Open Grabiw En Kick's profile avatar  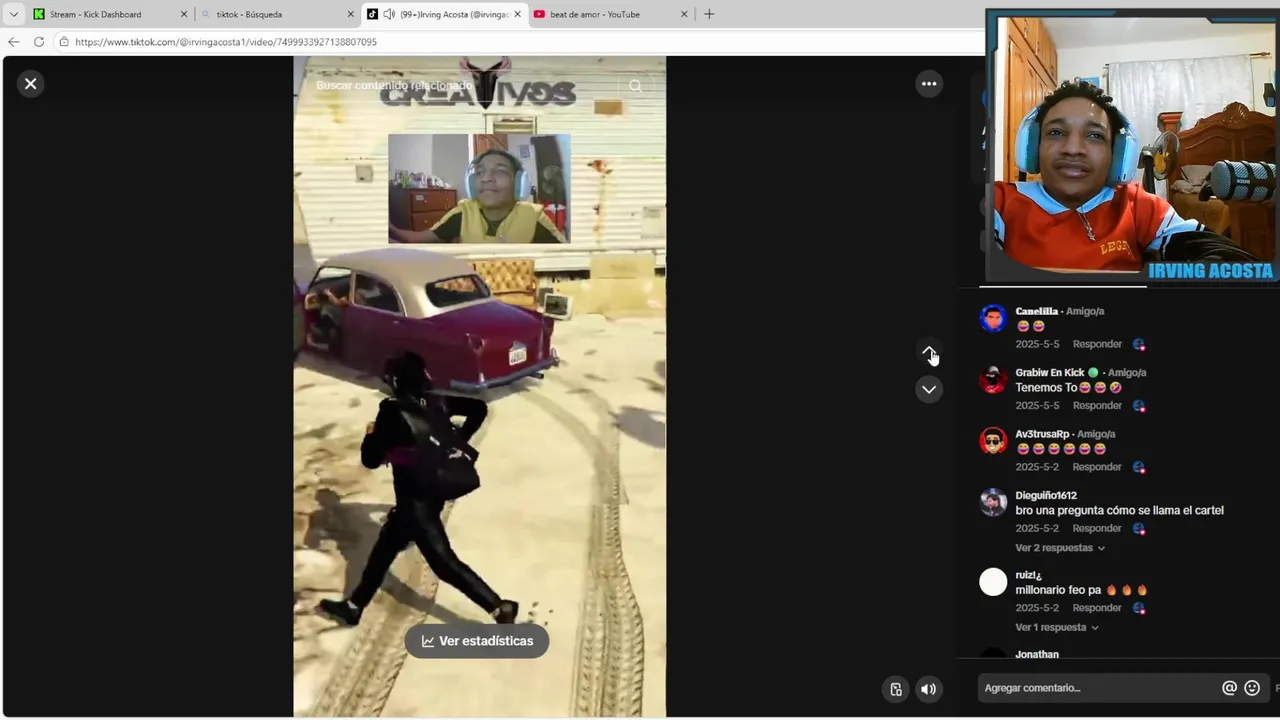click(x=993, y=379)
